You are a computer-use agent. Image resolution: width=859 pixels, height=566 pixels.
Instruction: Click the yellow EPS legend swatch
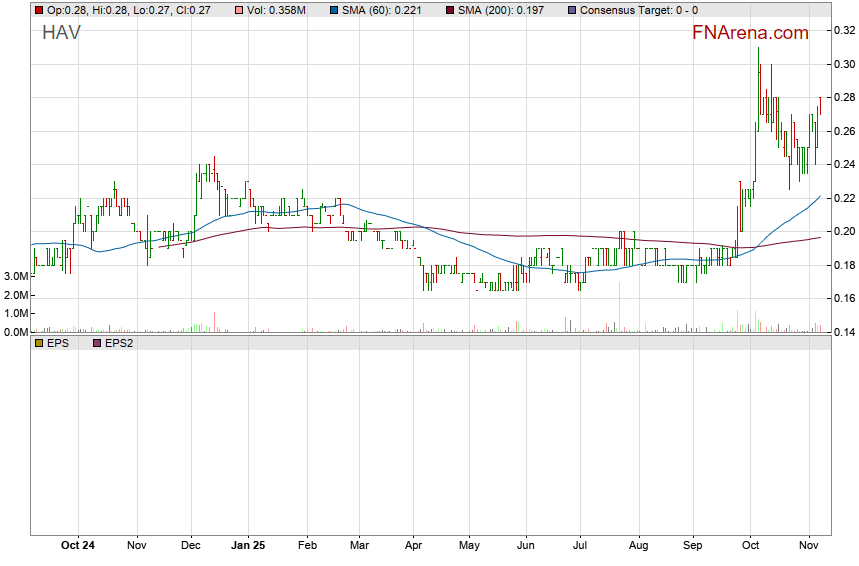tap(39, 343)
